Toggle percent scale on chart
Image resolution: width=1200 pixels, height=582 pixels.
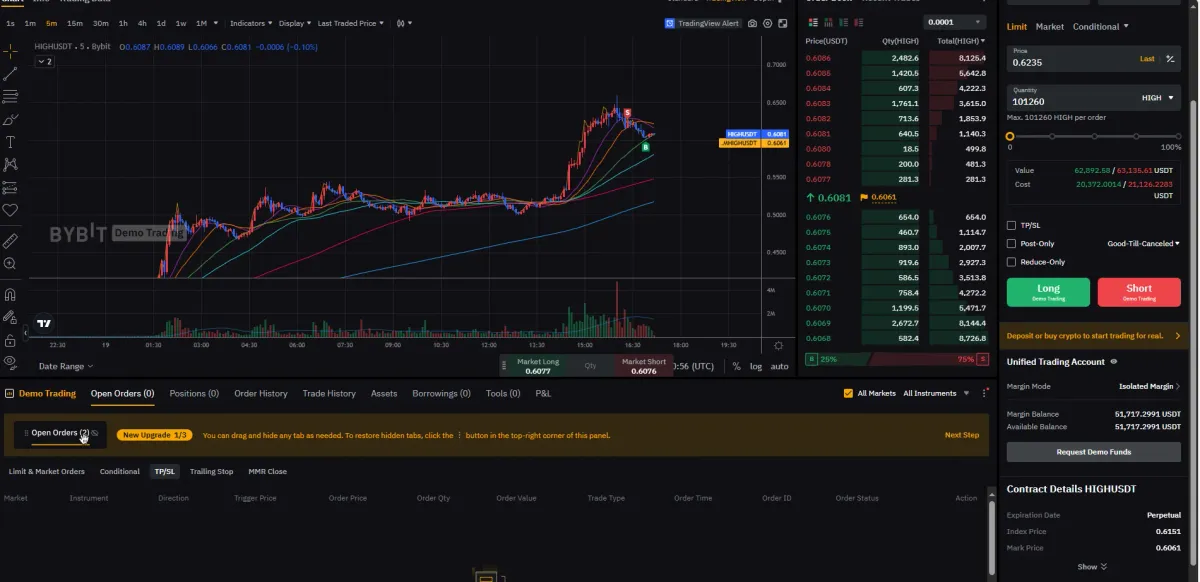[x=737, y=366]
